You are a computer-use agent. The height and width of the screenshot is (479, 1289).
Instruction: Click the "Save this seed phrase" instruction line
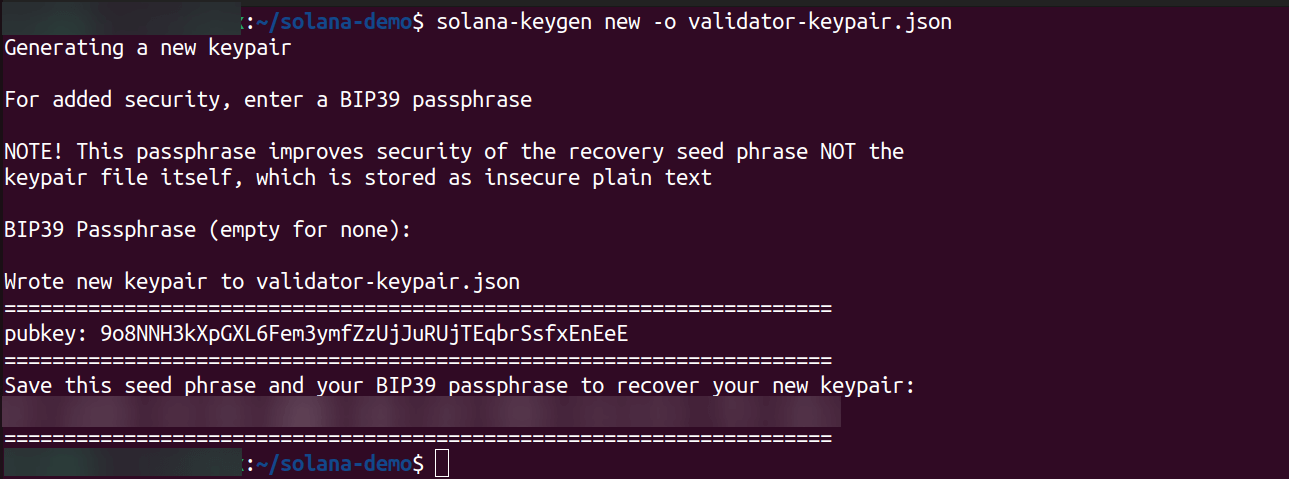[460, 385]
